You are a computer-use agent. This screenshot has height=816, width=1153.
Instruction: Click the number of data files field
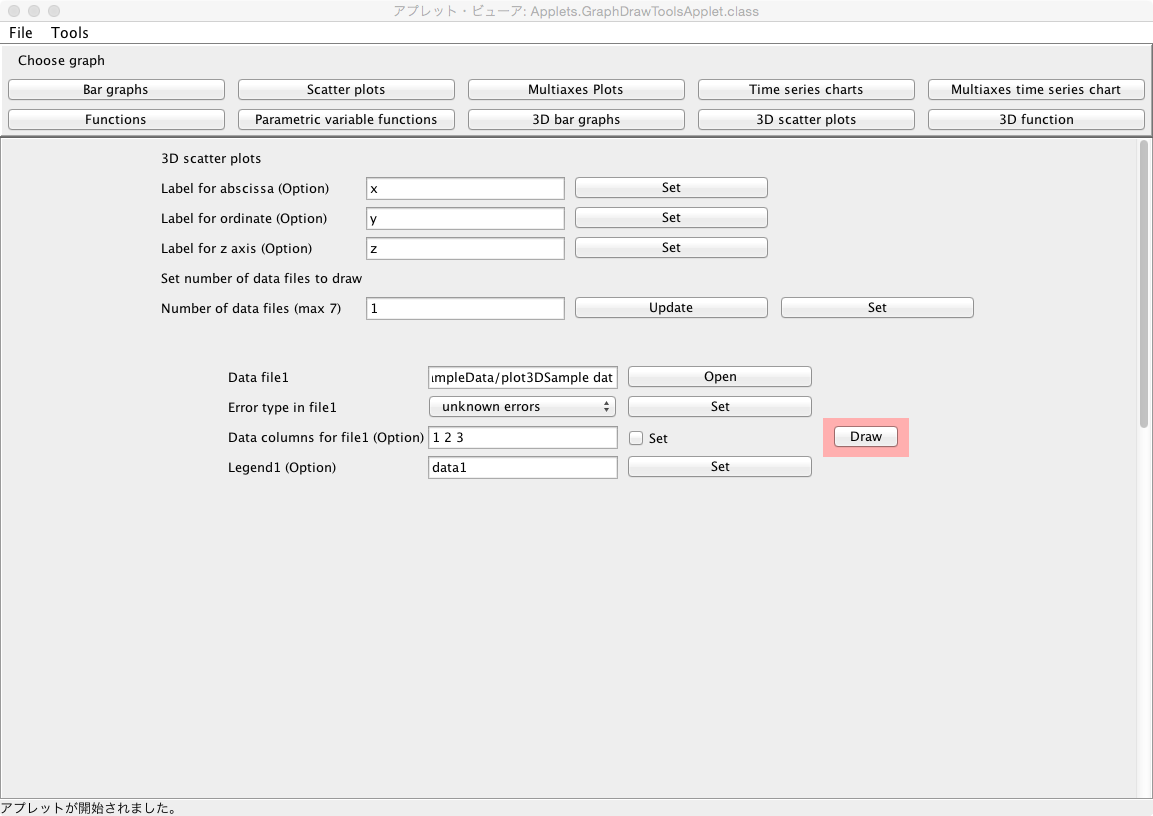click(465, 308)
